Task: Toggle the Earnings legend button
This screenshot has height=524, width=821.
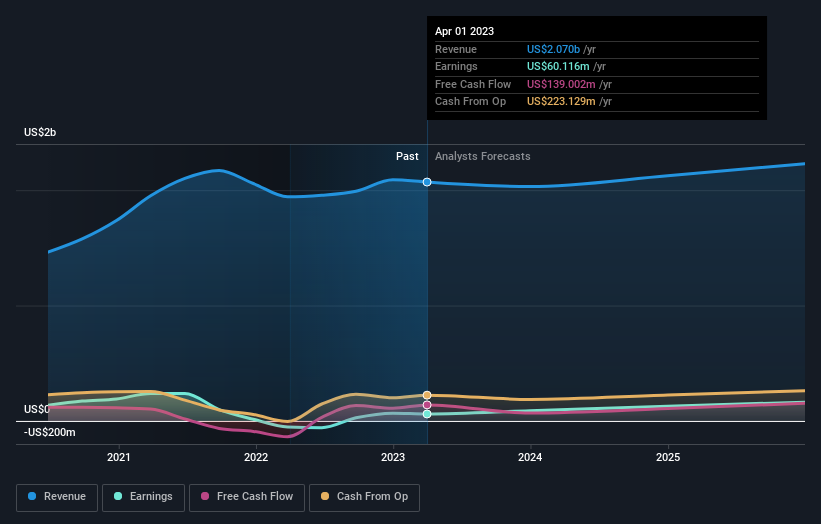Action: (143, 497)
